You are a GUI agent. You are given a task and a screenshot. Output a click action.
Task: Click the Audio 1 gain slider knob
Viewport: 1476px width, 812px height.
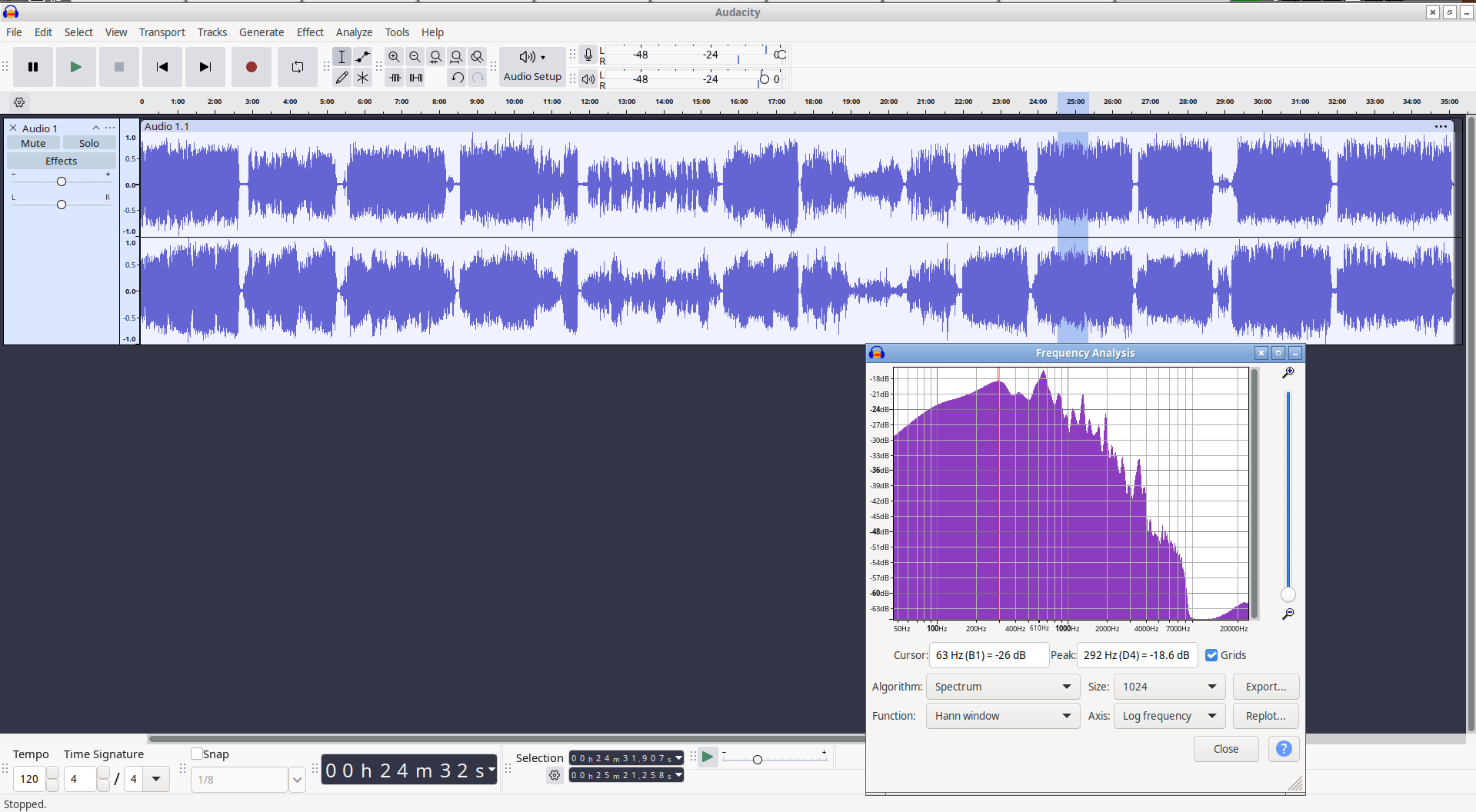62,181
